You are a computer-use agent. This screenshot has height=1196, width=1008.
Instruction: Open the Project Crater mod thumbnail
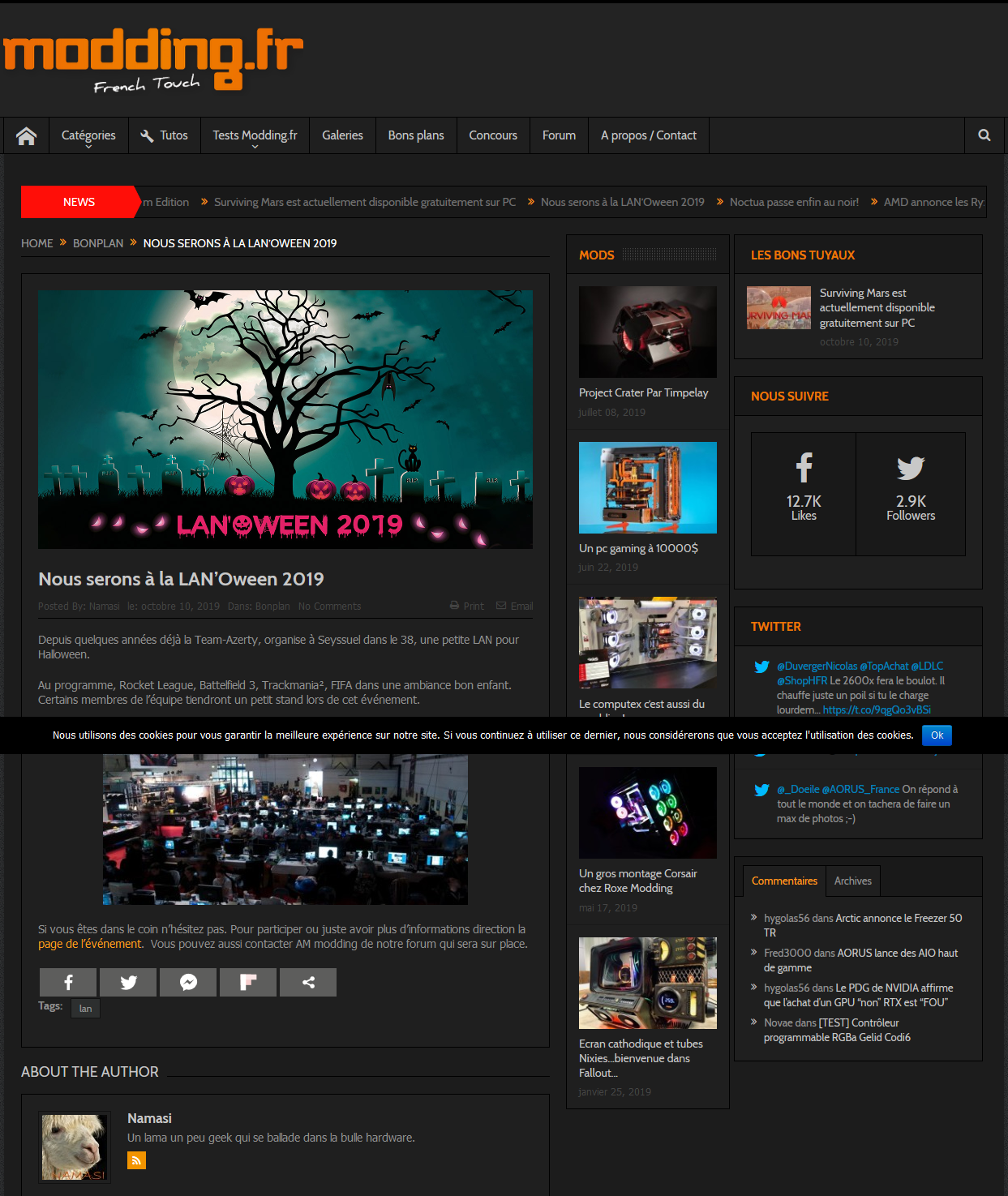[648, 332]
